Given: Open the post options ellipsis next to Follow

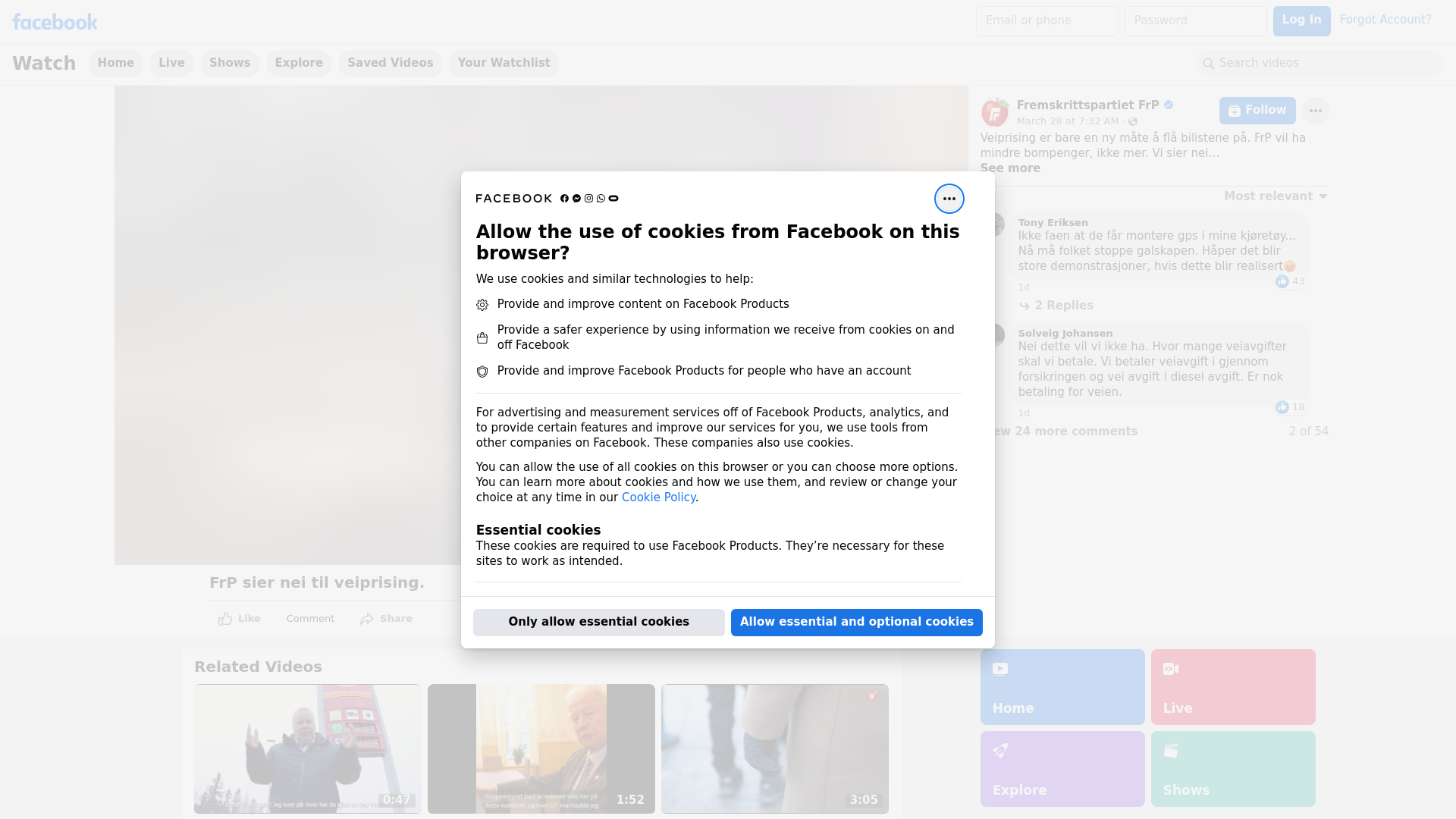Looking at the screenshot, I should coord(1315,111).
